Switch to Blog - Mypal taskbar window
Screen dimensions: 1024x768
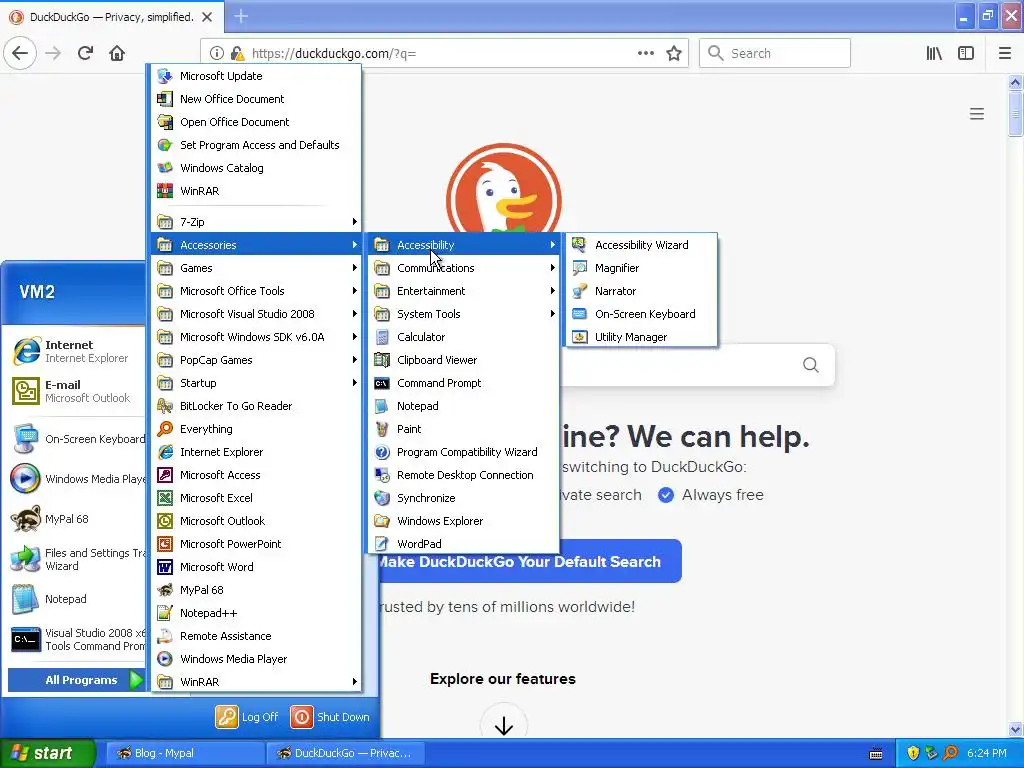tap(184, 753)
